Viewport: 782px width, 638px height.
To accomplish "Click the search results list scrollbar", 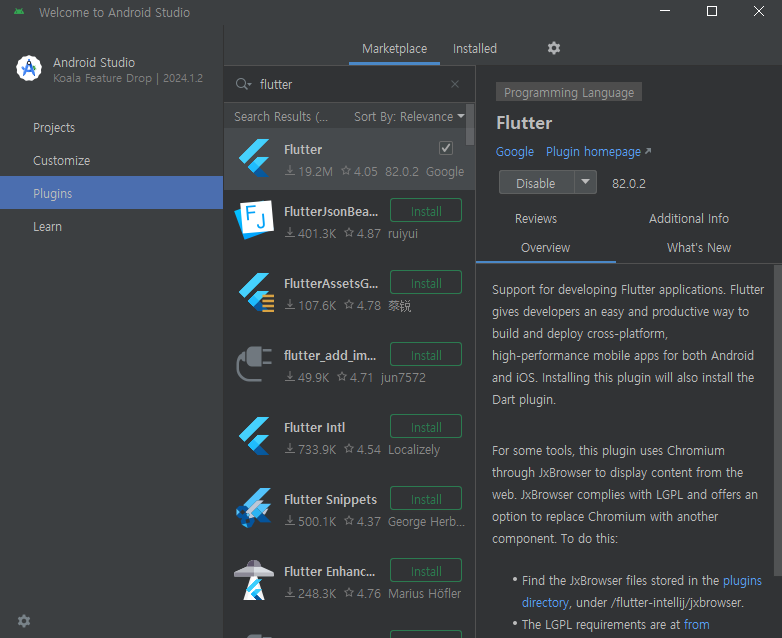I will (470, 125).
